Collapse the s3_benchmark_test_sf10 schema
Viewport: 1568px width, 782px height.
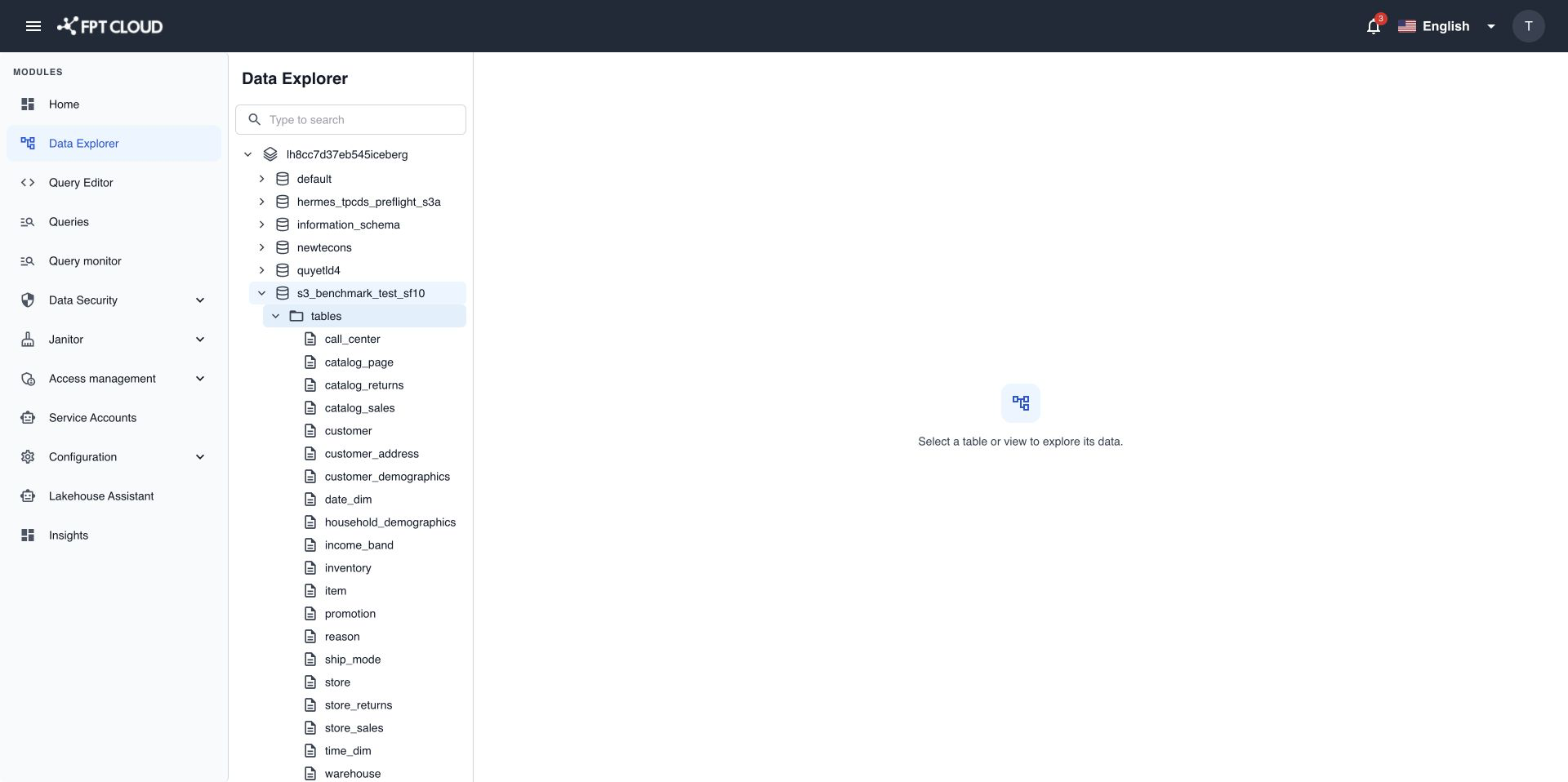tap(262, 293)
